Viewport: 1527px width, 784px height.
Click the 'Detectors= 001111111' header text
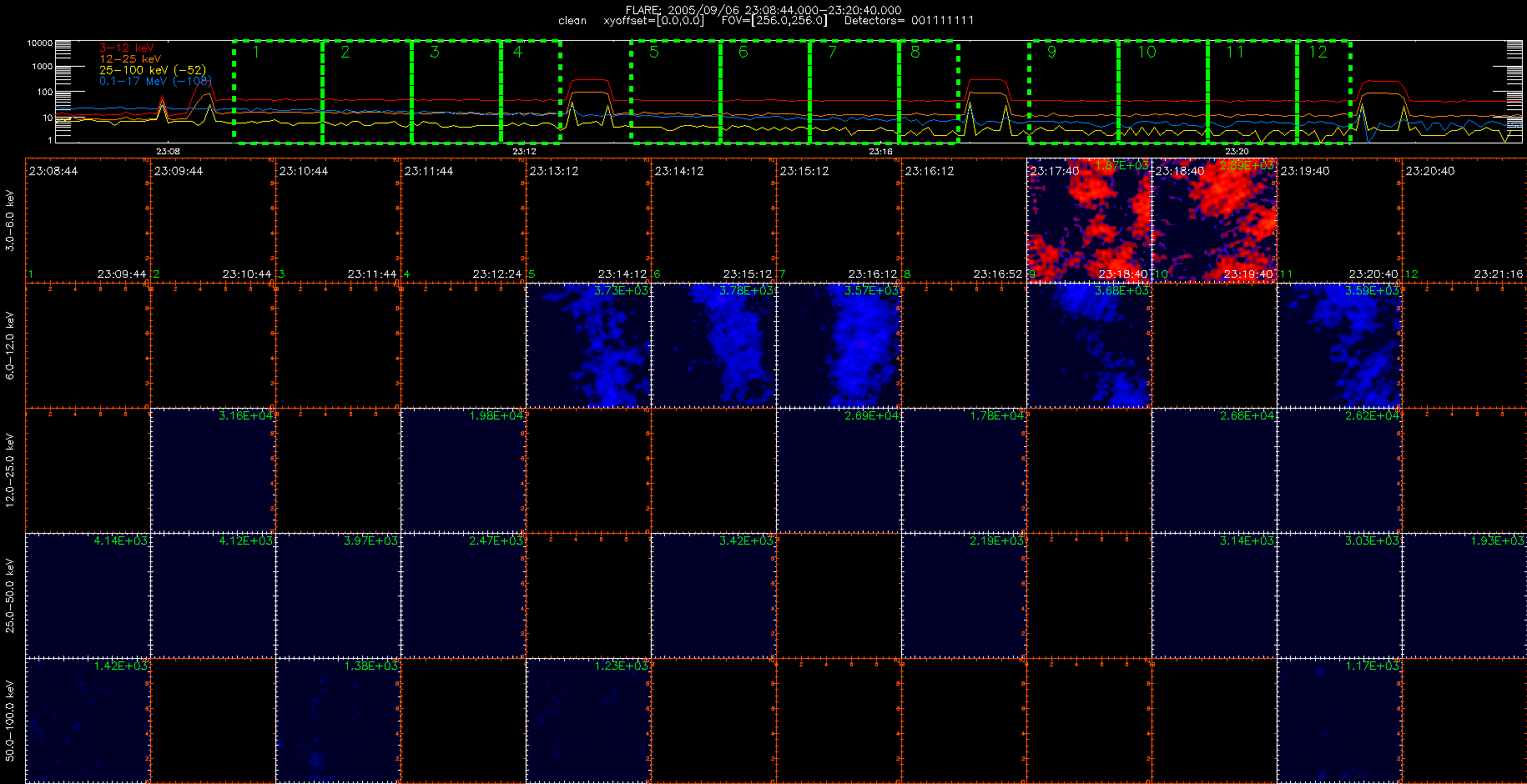click(x=909, y=21)
